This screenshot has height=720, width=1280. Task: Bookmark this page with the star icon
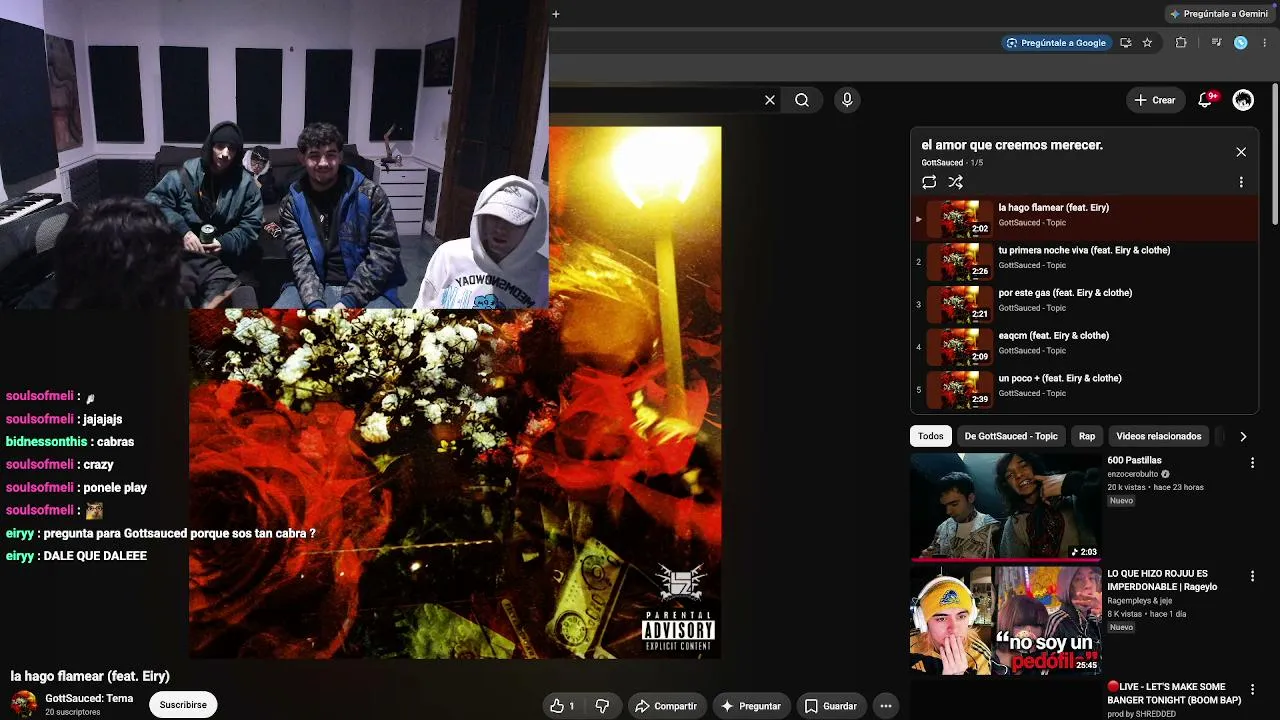(1147, 43)
